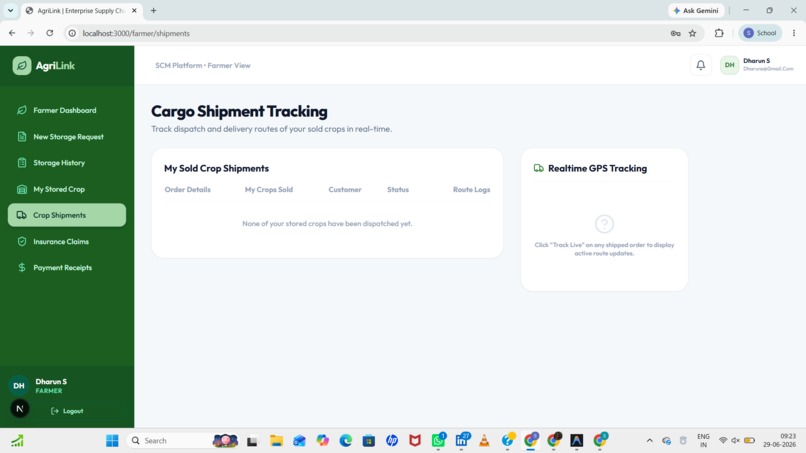This screenshot has height=453, width=806.
Task: Close the AgriLink browser tab
Action: tap(134, 10)
